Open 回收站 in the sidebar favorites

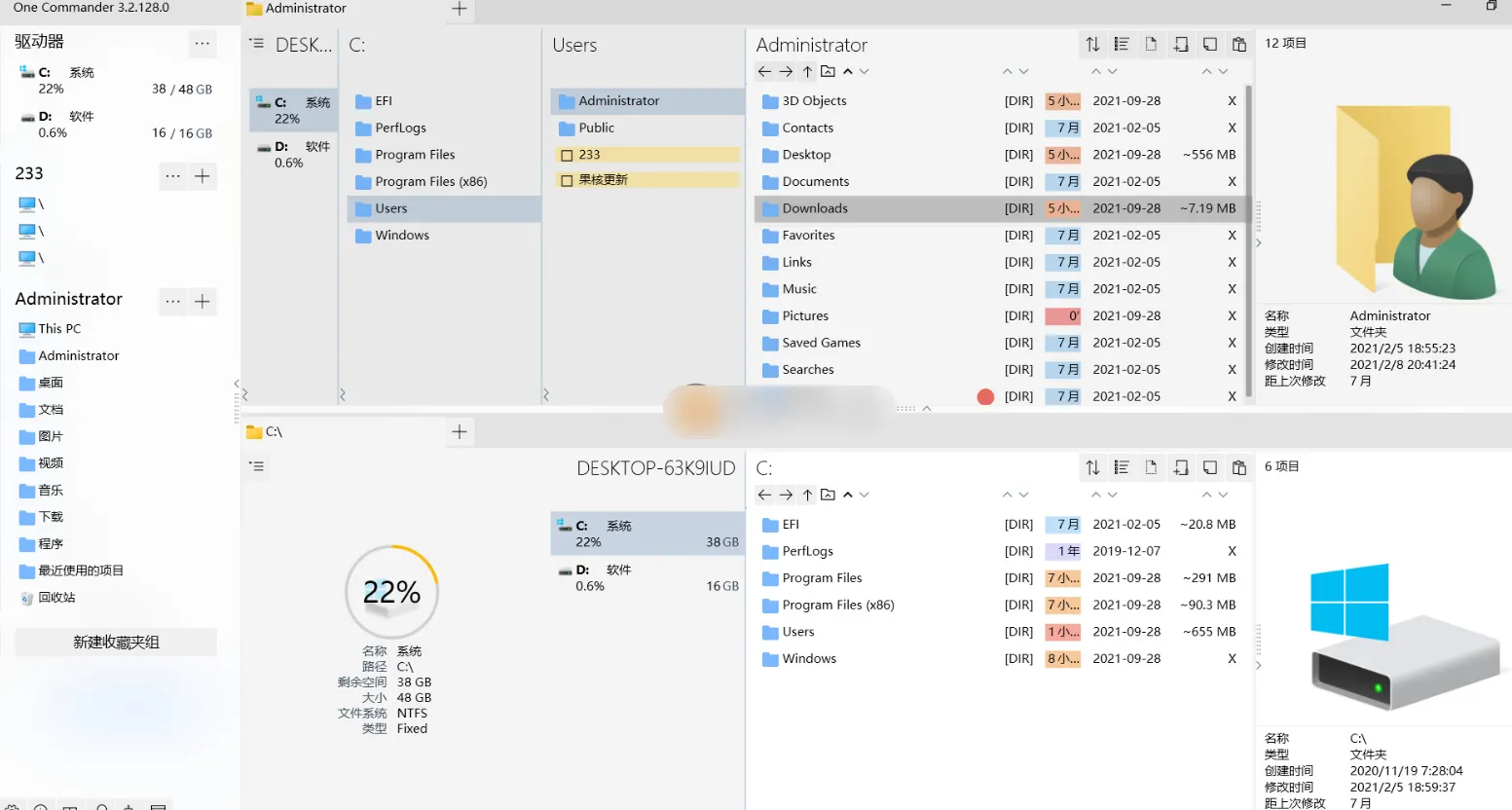[56, 598]
